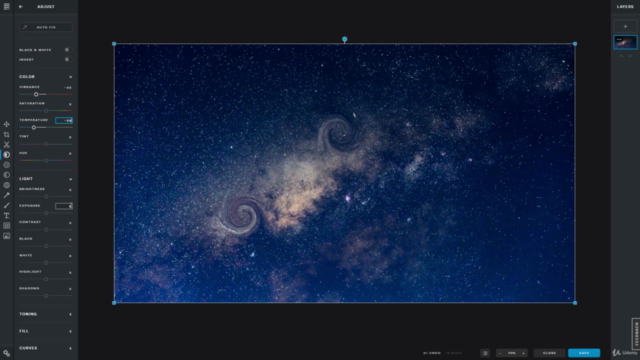Click the rotation handle above the image
The height and width of the screenshot is (360, 640).
tap(344, 39)
